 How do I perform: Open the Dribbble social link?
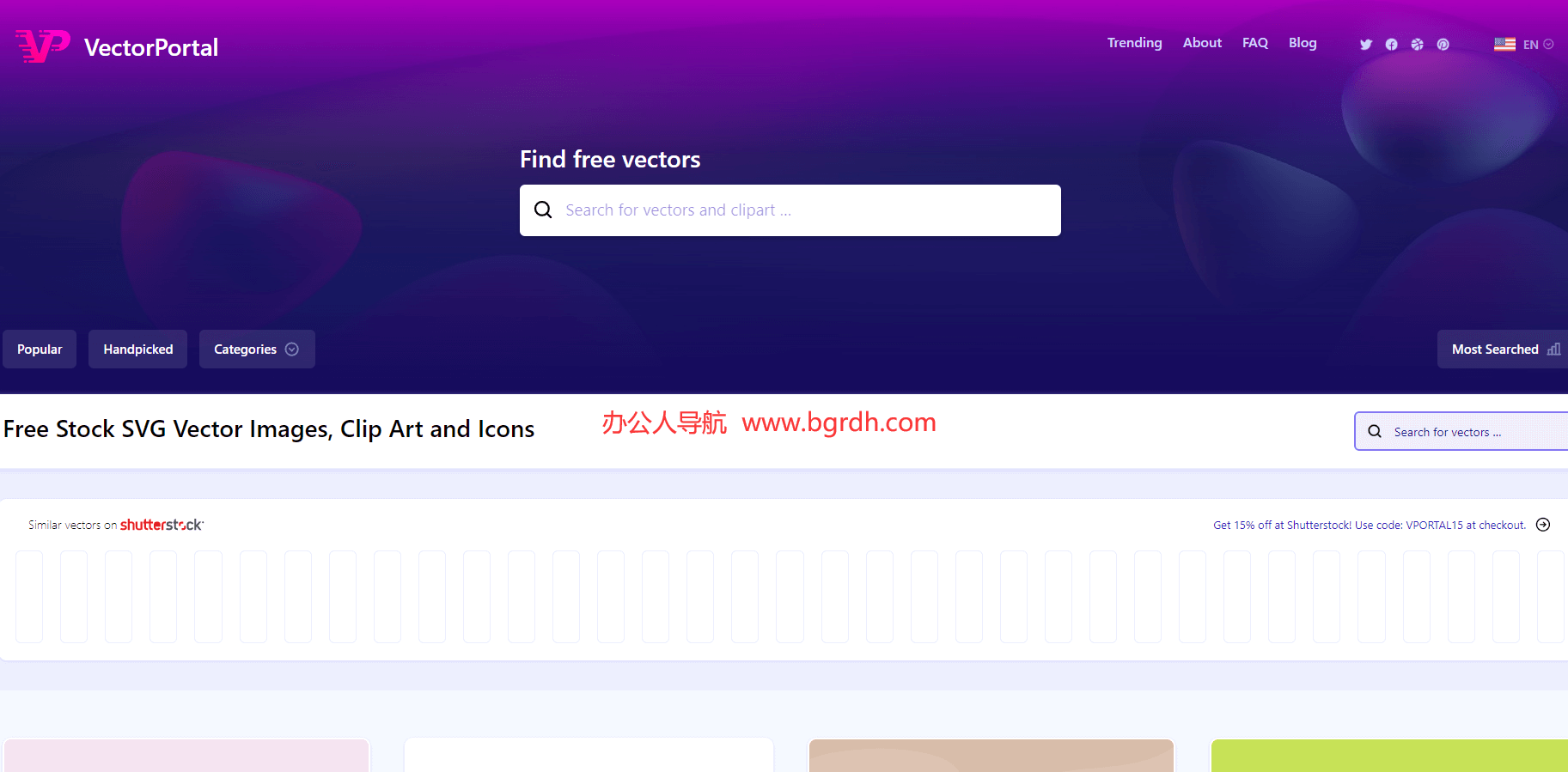point(1417,45)
